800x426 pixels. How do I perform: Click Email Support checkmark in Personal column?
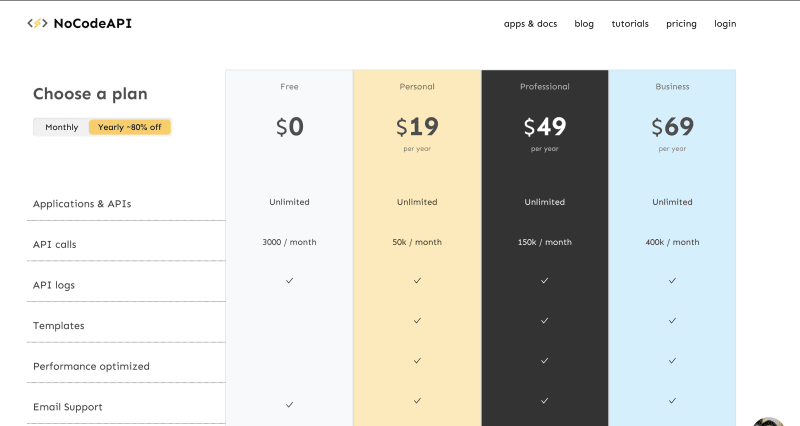coord(417,401)
